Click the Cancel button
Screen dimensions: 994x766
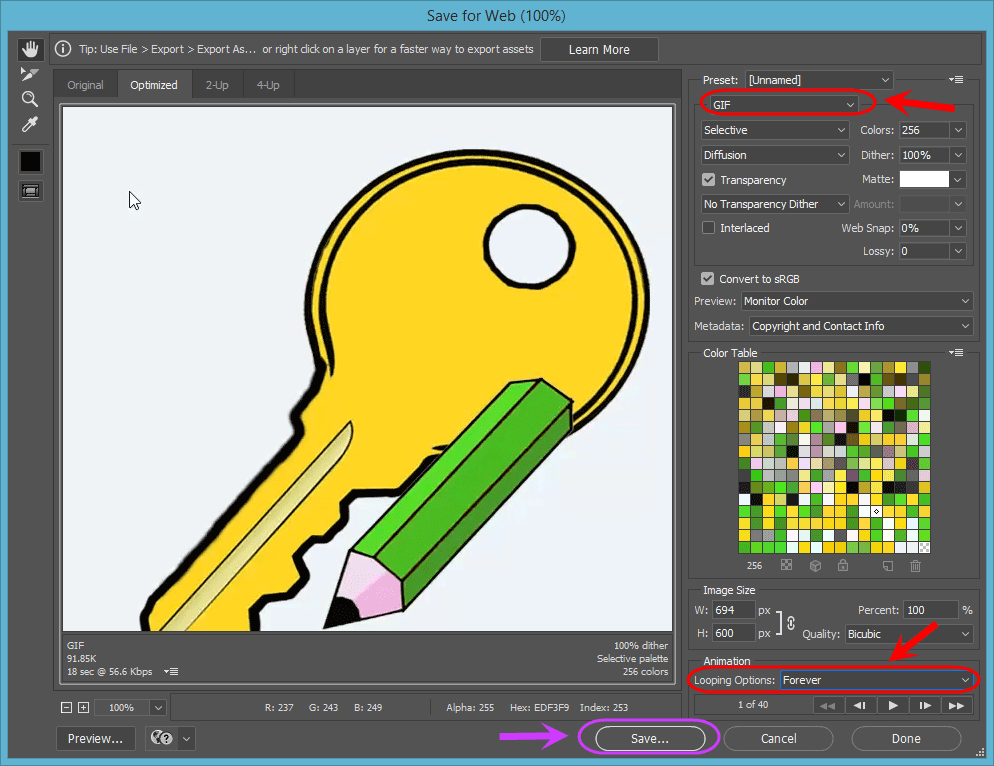[778, 738]
